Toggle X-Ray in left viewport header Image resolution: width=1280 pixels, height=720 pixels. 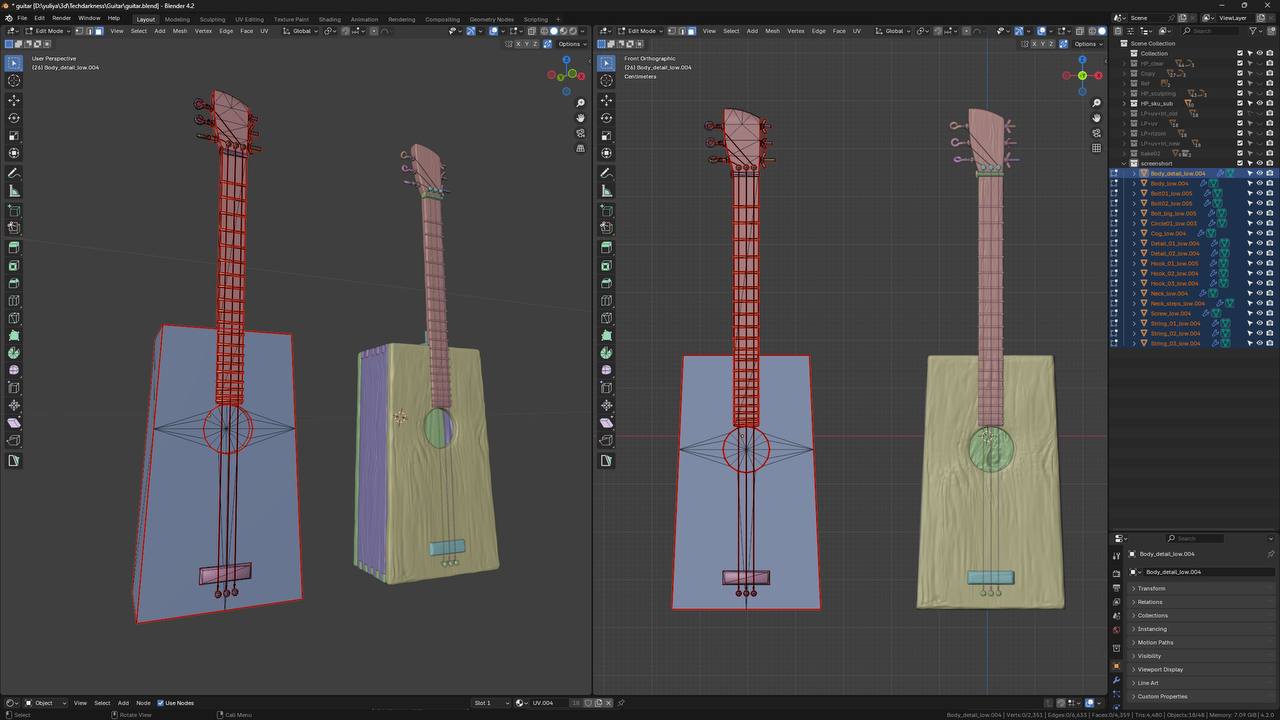click(x=533, y=31)
